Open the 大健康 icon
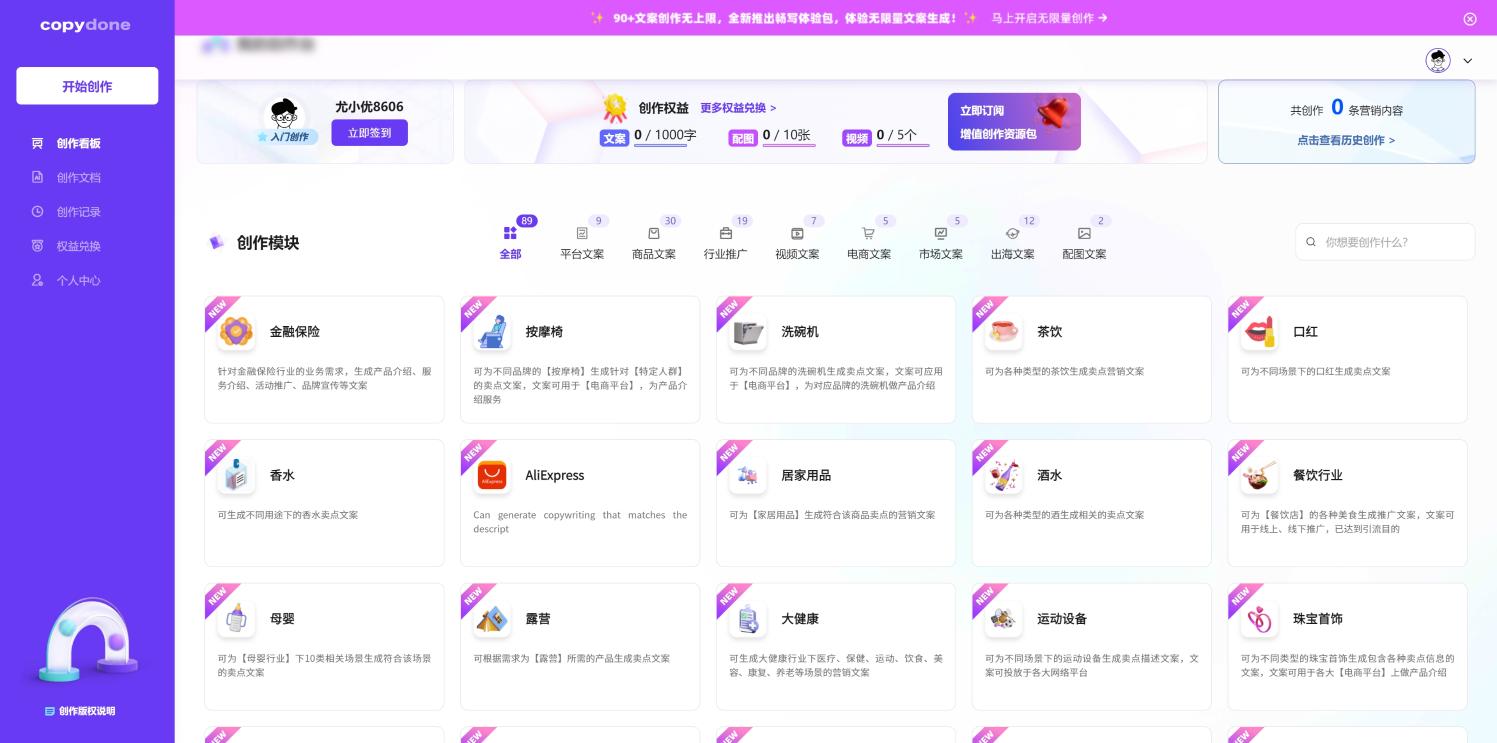This screenshot has height=743, width=1497. tap(748, 619)
